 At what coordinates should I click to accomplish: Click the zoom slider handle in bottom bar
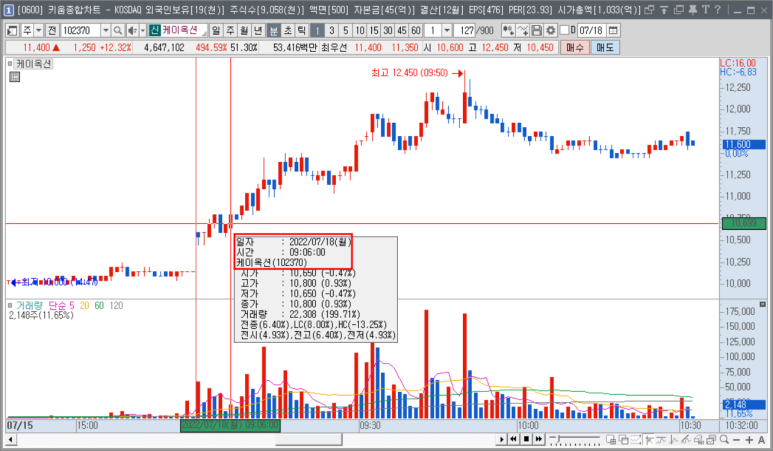(558, 438)
